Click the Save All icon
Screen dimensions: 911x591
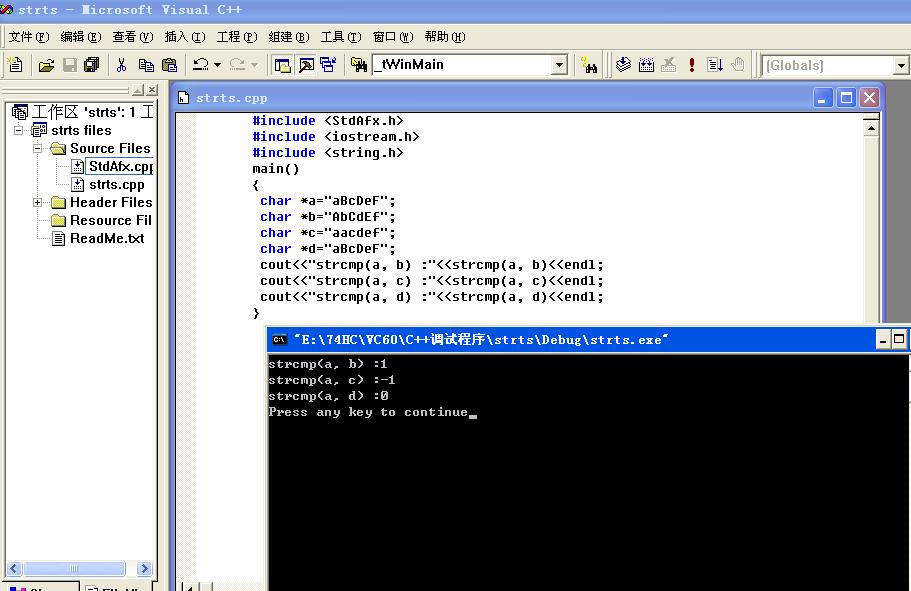pyautogui.click(x=91, y=65)
